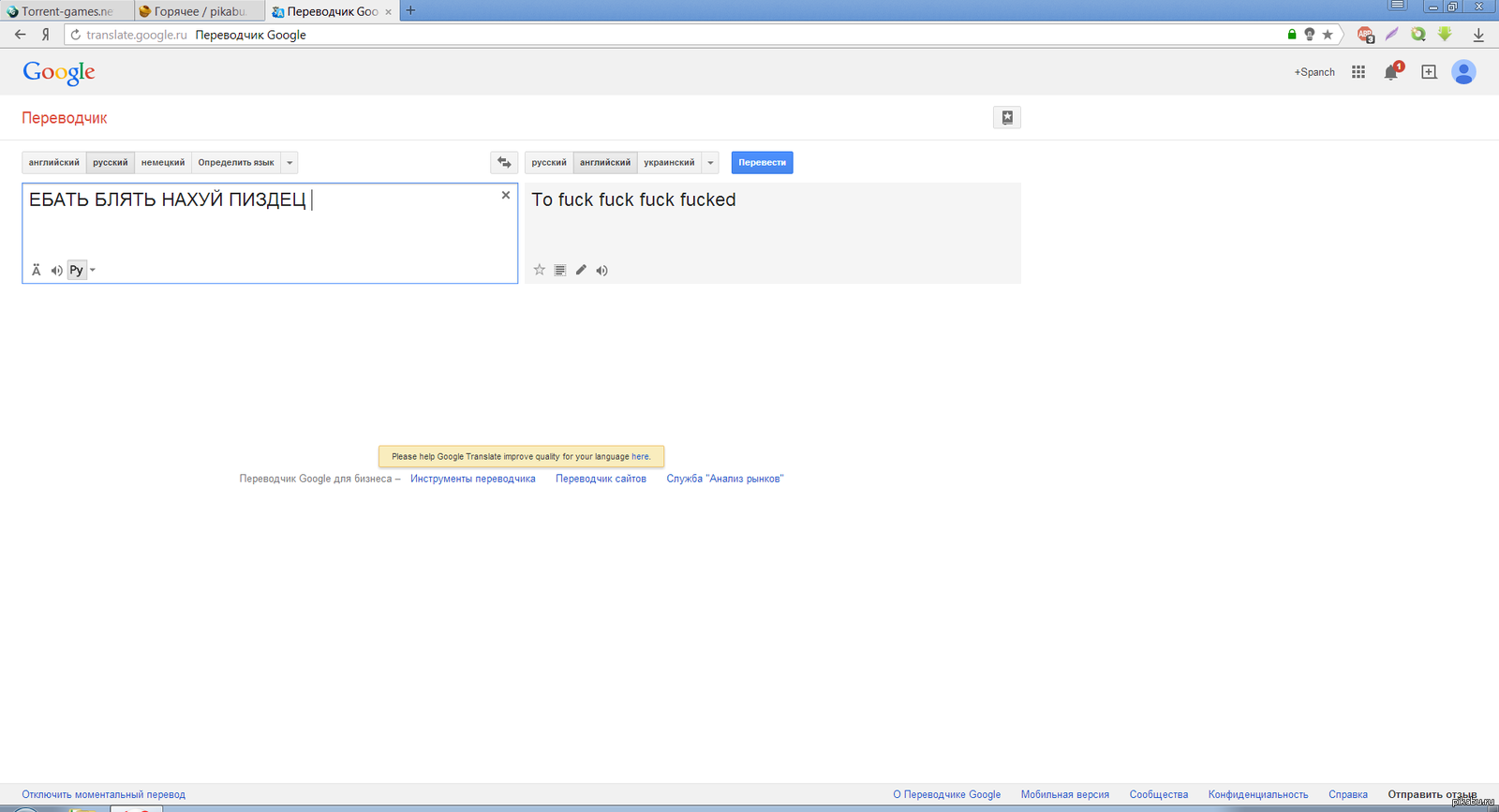Select английский as target language
This screenshot has width=1499, height=812.
point(605,162)
